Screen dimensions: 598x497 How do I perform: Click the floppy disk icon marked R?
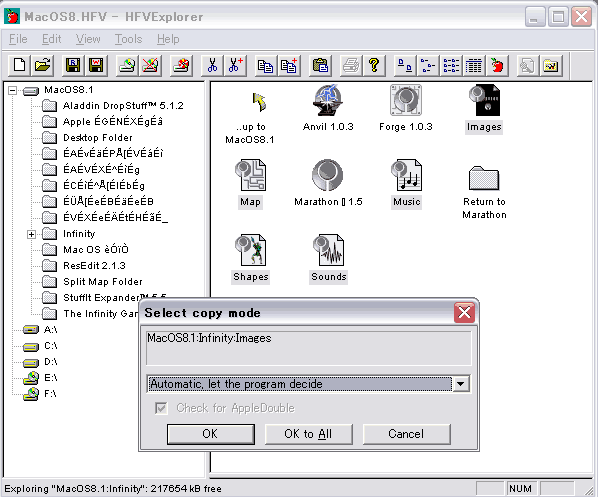[73, 65]
